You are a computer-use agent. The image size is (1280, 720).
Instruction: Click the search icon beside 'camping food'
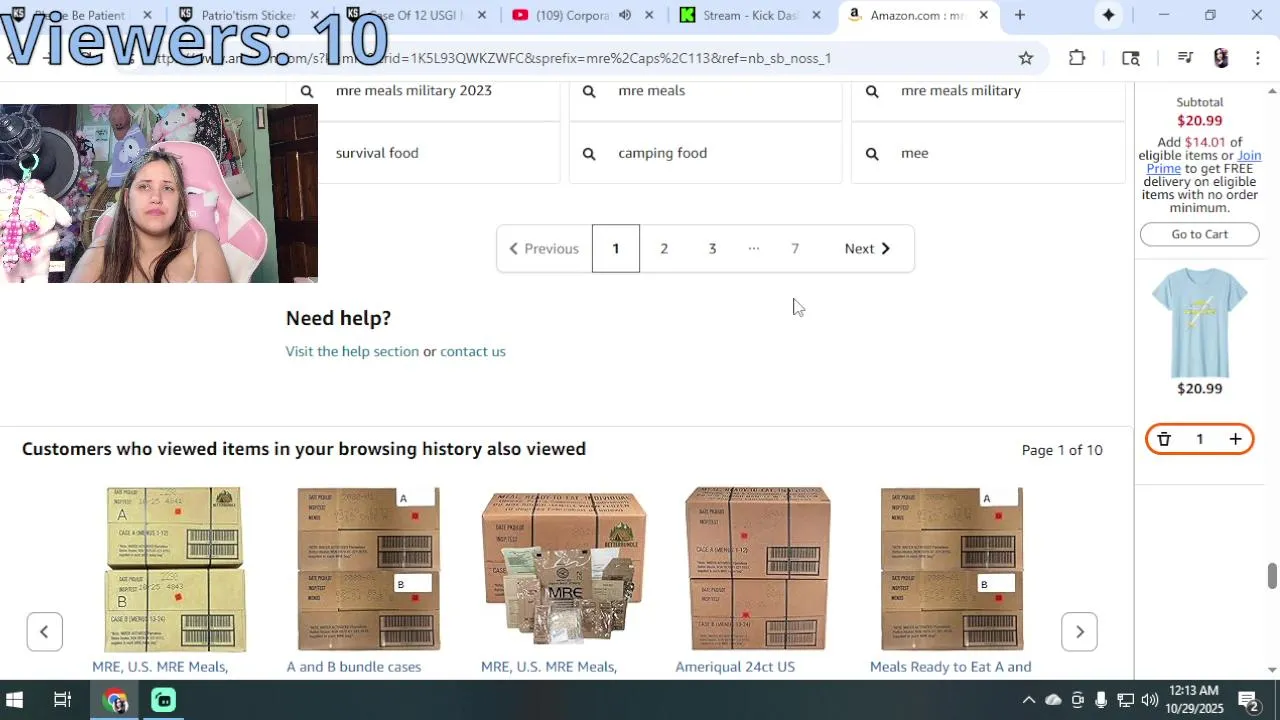pos(589,153)
